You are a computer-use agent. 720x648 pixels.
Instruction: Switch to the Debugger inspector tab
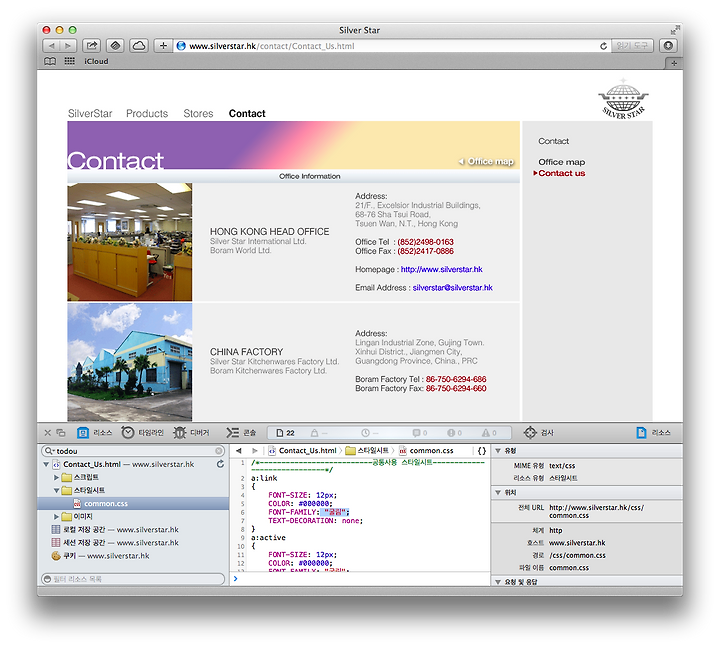191,433
